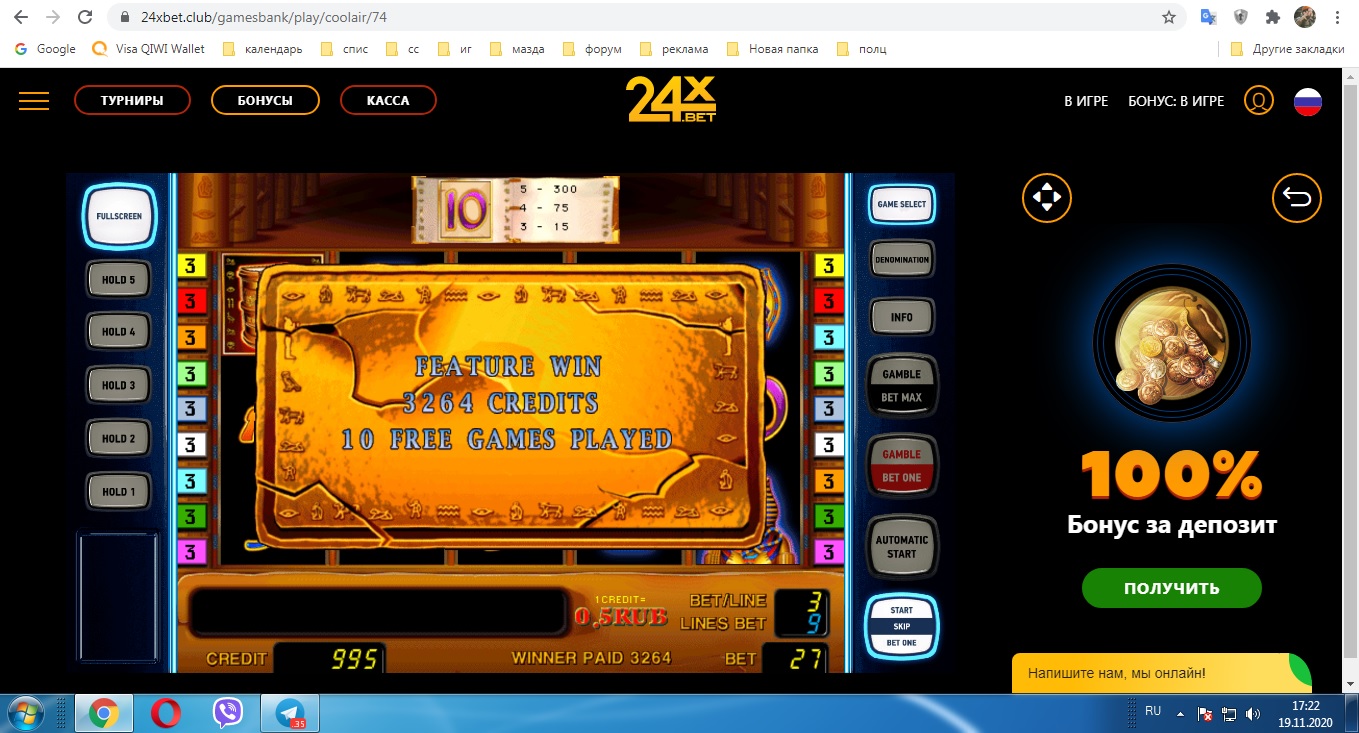
Task: Toggle the HOLD 3 button
Action: click(x=118, y=385)
